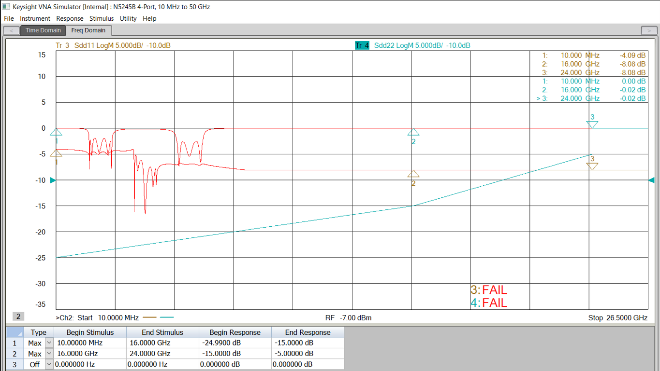Click the Type column header

point(38,332)
